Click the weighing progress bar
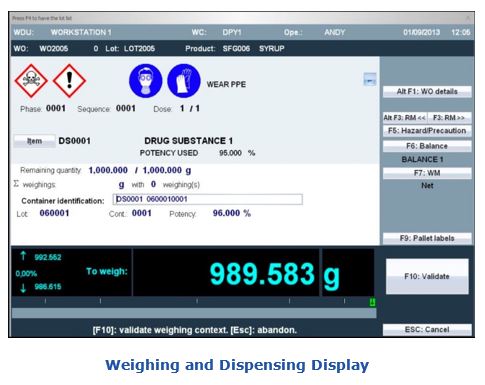The height and width of the screenshot is (385, 485). [194, 313]
